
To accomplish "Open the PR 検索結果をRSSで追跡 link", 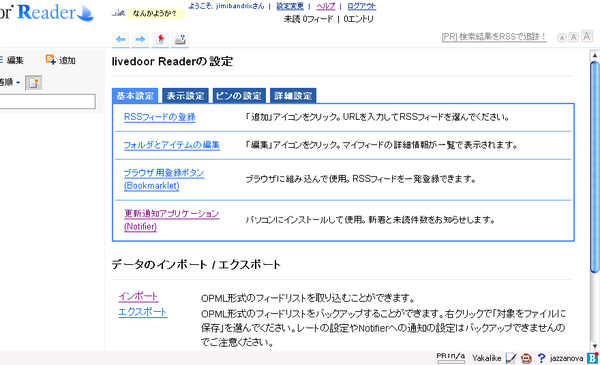I will pos(494,37).
